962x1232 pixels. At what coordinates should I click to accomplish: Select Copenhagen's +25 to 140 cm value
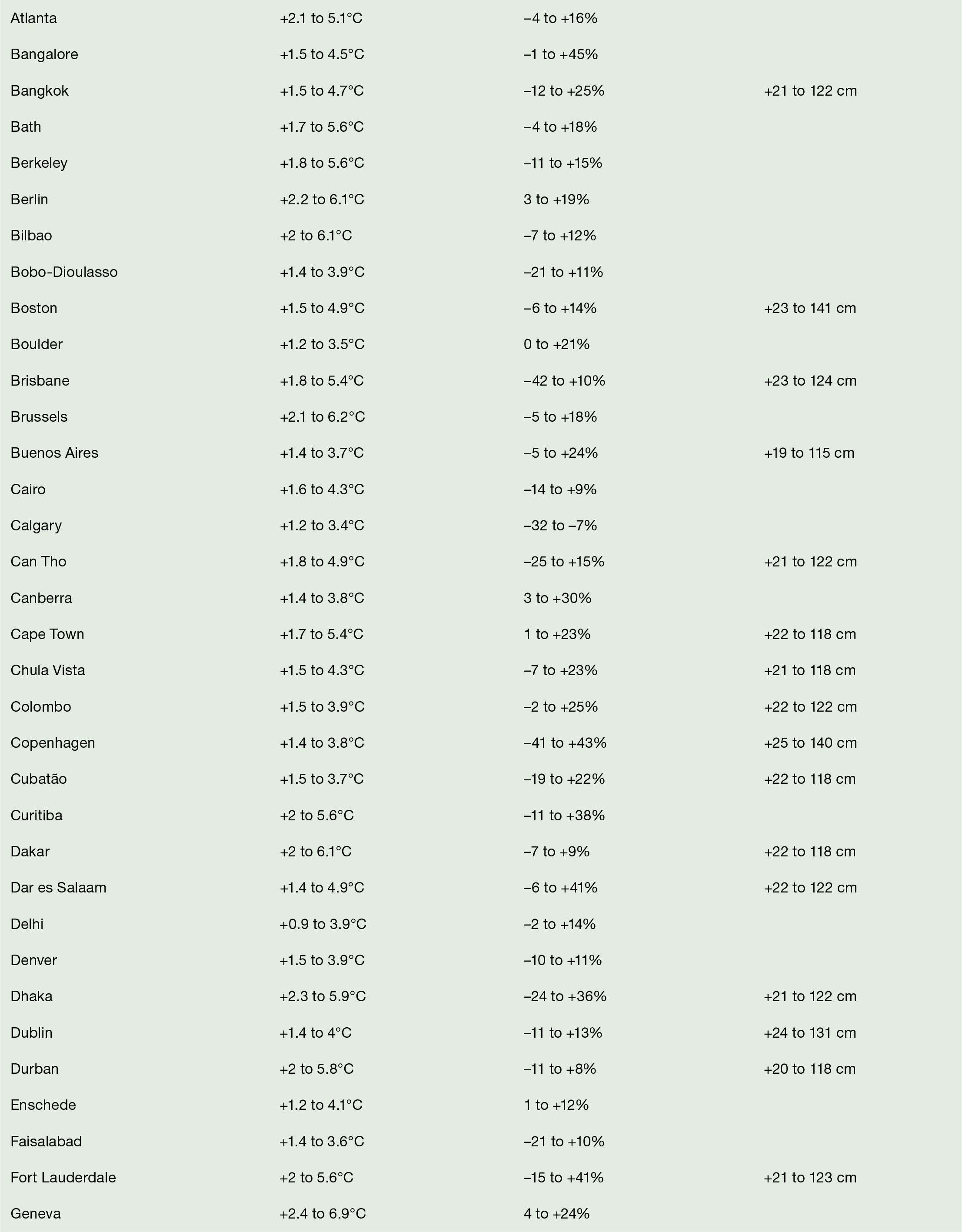810,743
